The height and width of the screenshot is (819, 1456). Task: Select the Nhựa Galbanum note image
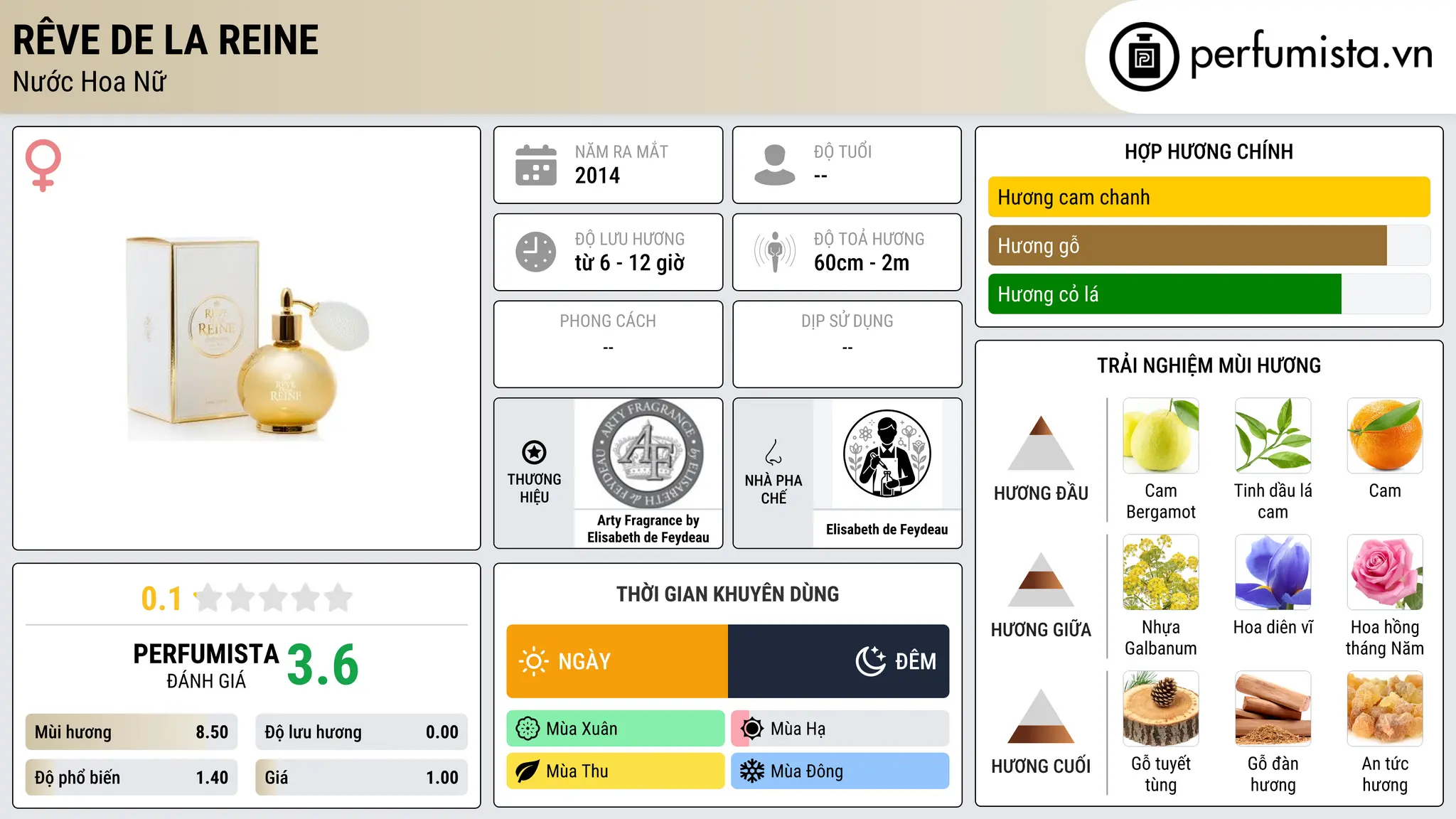[1161, 572]
